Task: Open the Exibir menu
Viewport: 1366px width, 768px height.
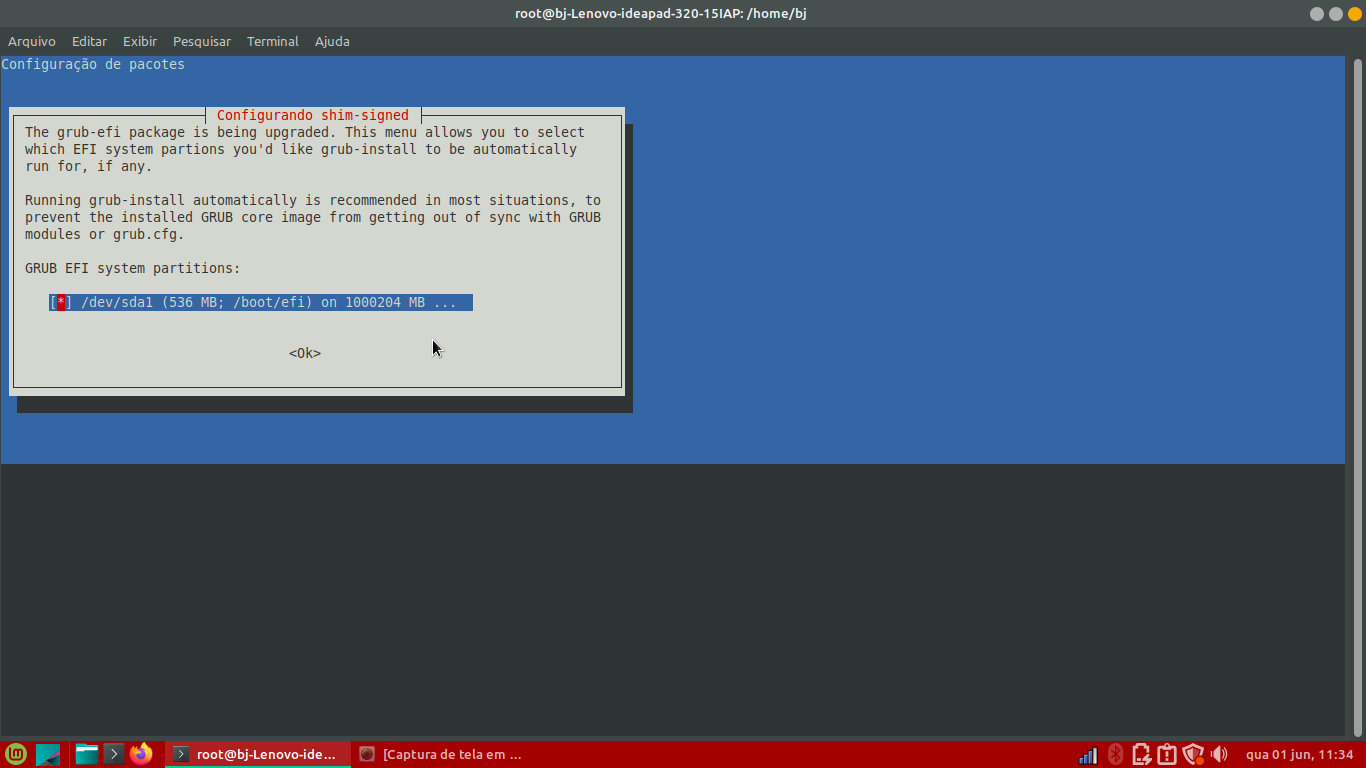Action: (140, 41)
